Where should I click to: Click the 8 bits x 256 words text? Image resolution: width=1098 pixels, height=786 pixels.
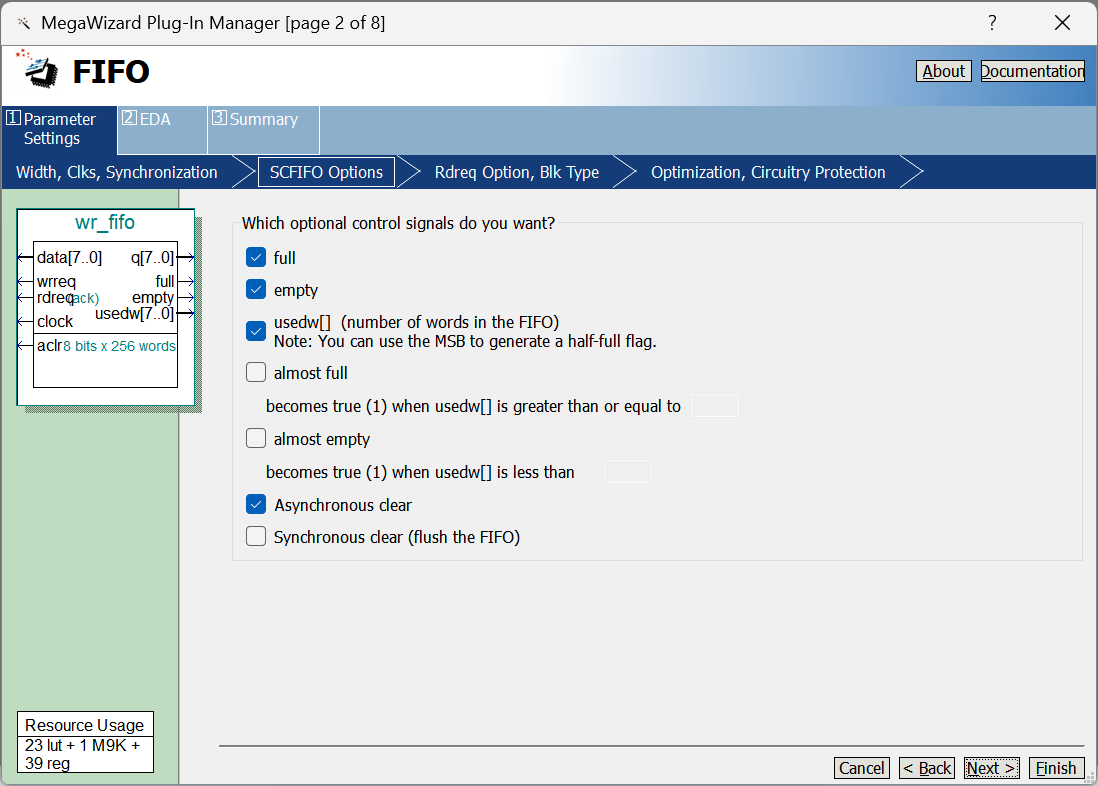click(x=119, y=346)
